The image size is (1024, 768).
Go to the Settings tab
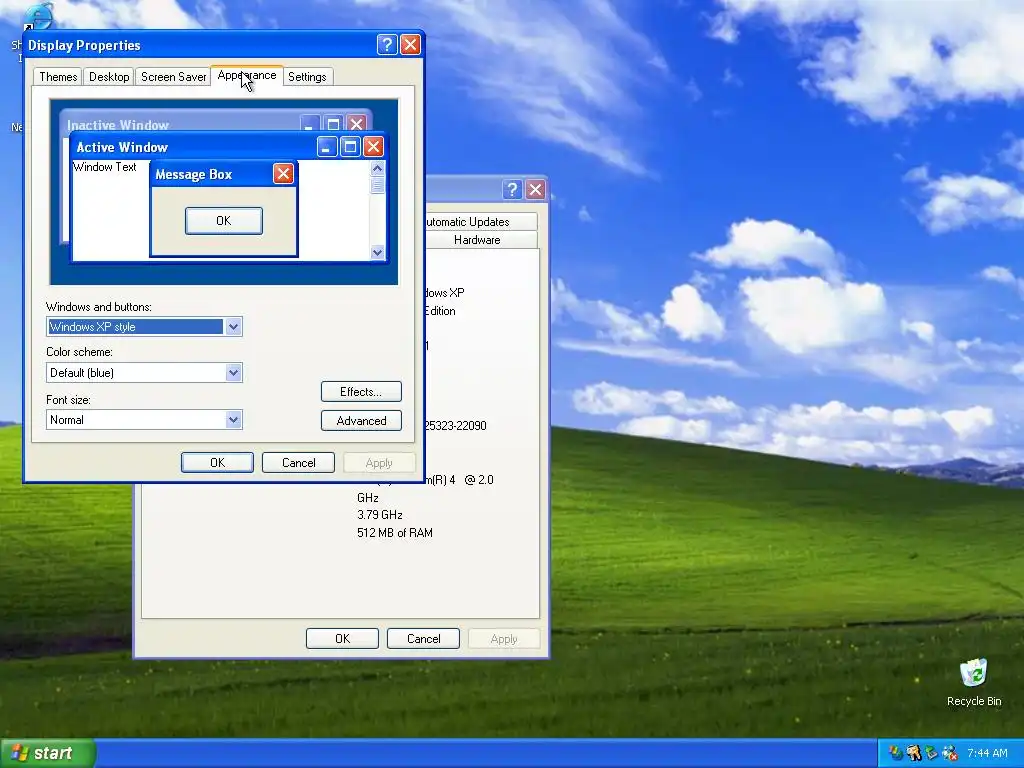[307, 76]
